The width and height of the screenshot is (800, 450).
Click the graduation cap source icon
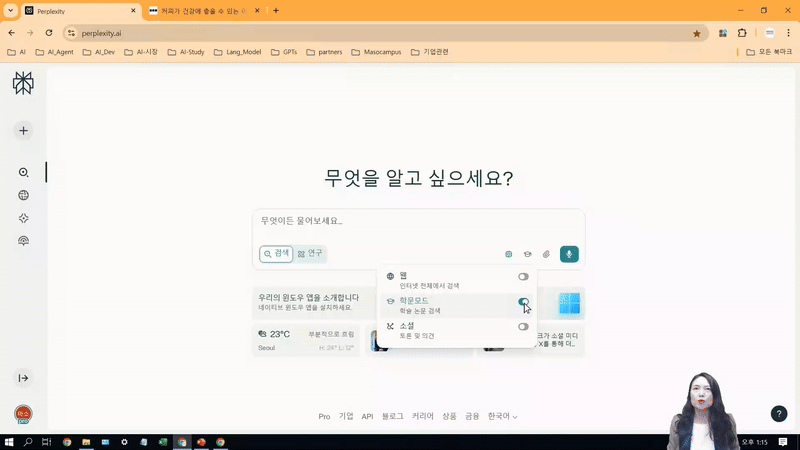point(527,254)
